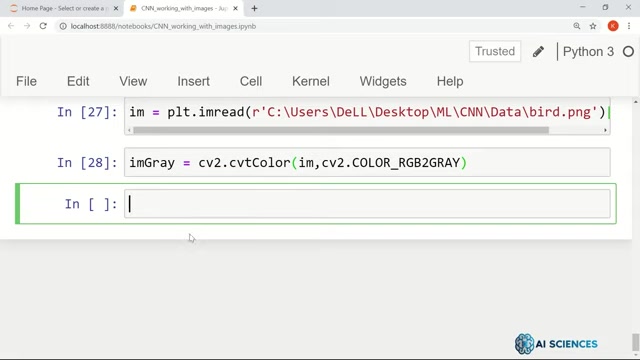This screenshot has height=360, width=640.
Task: Click the site info icon beside localhost URL
Action: [63, 26]
